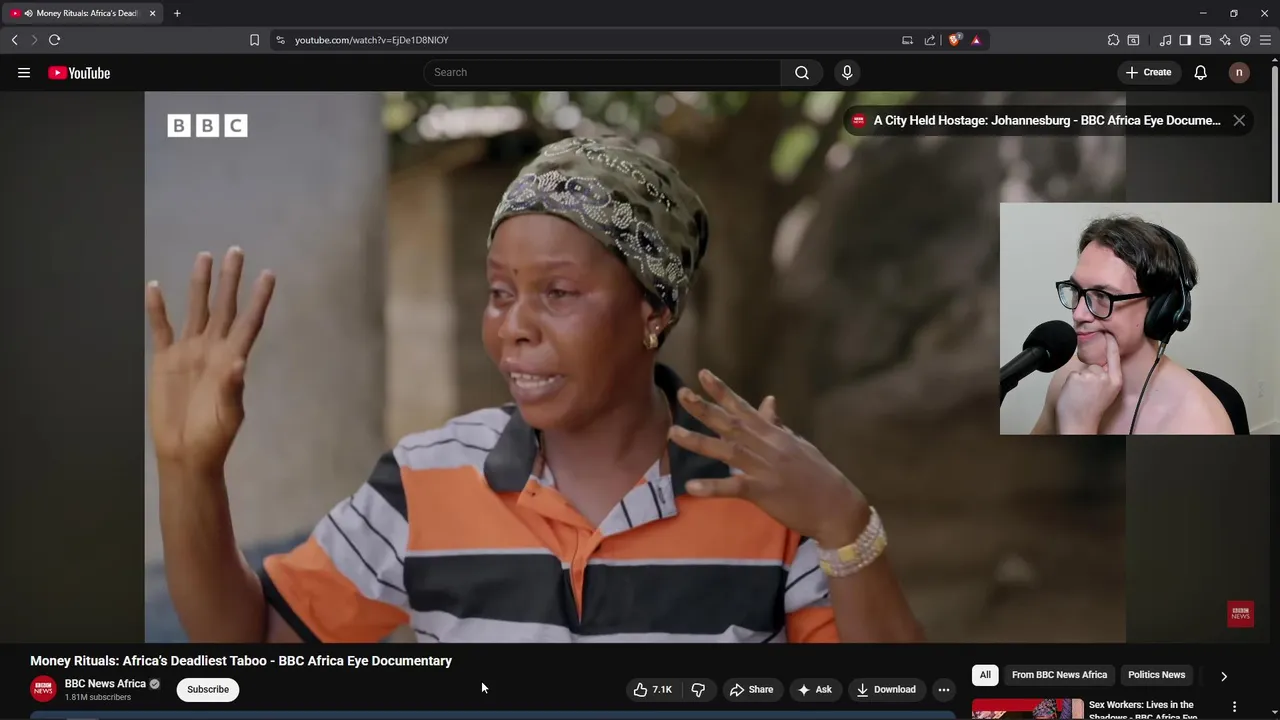The image size is (1280, 720).
Task: Download the video
Action: pyautogui.click(x=885, y=689)
